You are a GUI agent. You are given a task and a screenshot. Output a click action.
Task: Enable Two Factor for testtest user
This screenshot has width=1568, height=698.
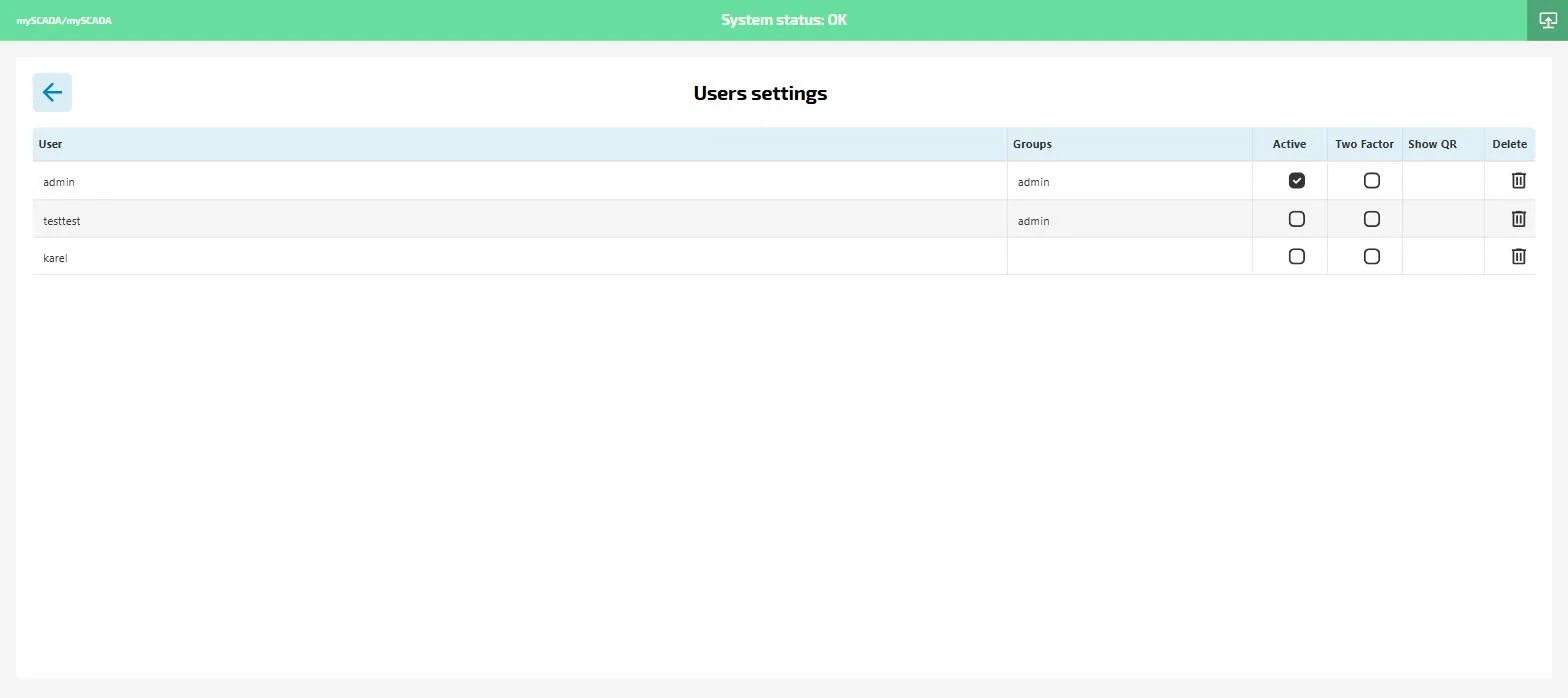pos(1372,219)
